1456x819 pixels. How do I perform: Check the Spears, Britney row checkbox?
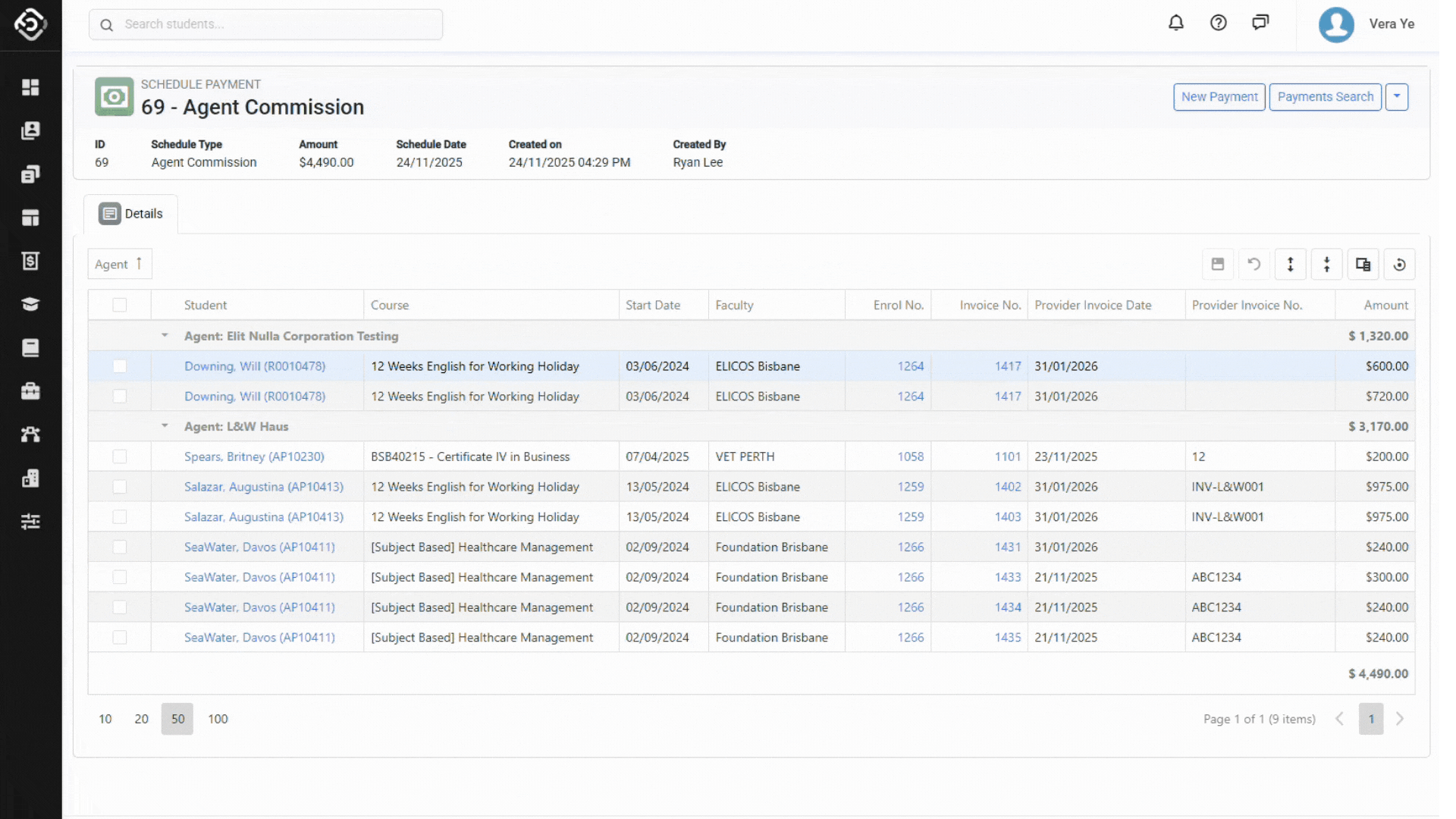(x=120, y=457)
